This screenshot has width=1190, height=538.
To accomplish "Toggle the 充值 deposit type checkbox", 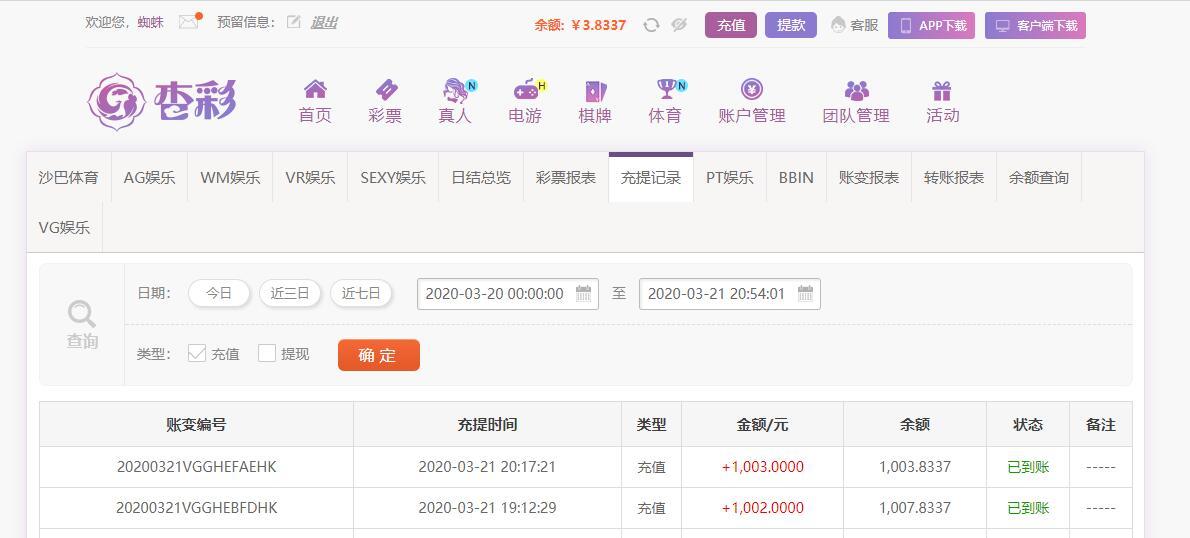I will point(197,353).
